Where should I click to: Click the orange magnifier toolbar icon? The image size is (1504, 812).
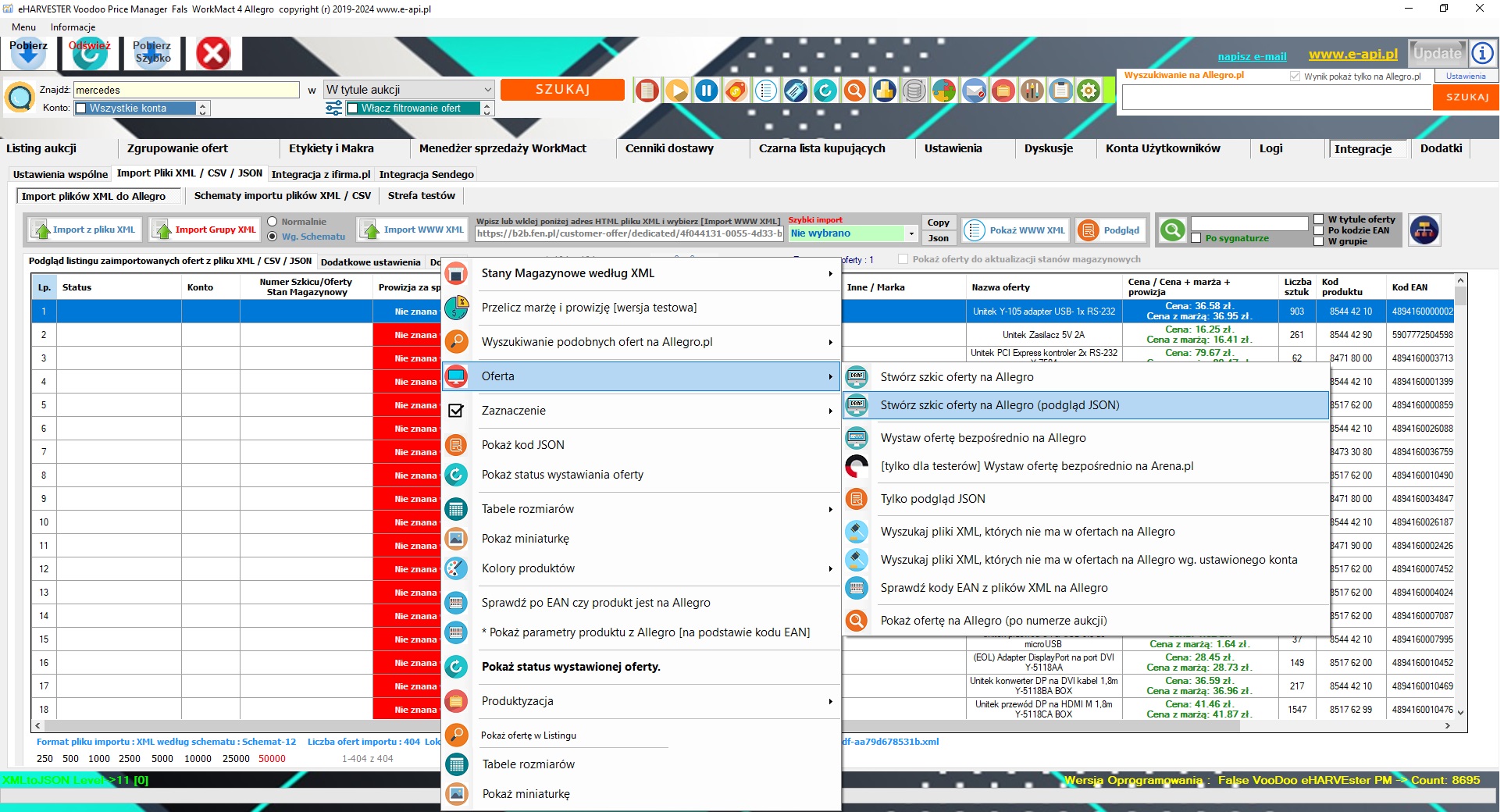(x=854, y=91)
